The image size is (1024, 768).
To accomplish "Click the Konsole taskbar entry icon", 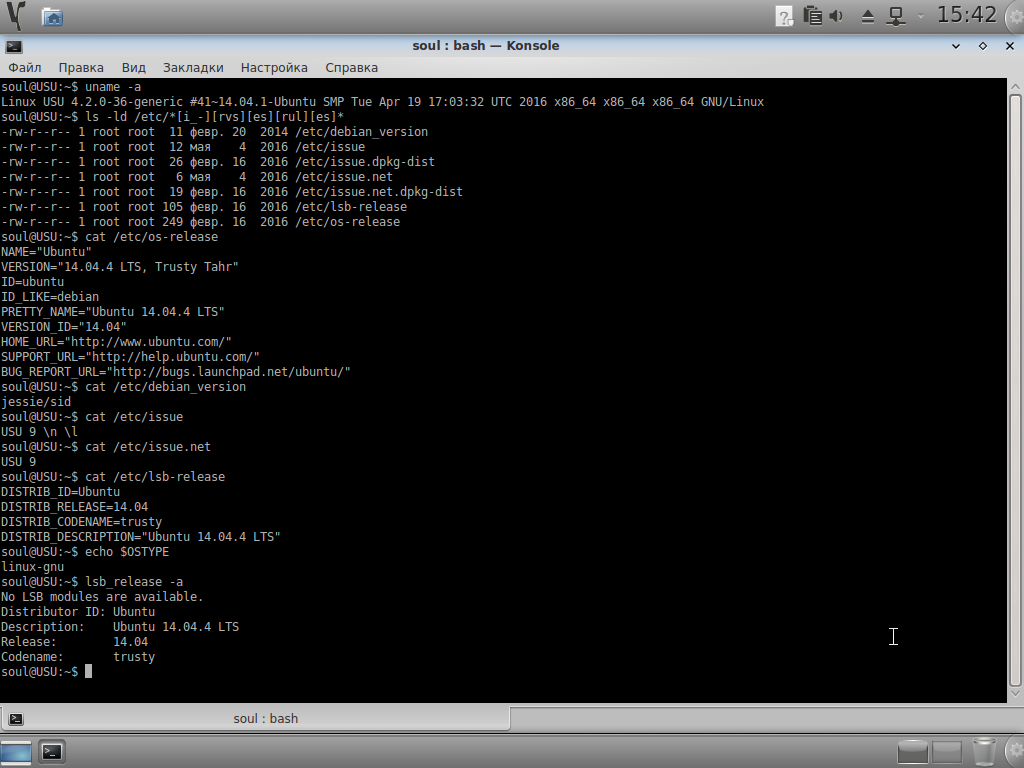I will tap(51, 752).
